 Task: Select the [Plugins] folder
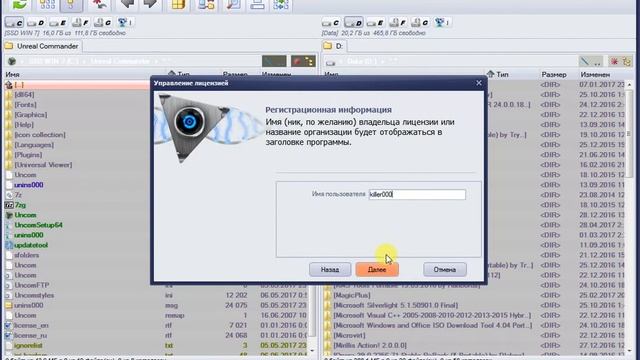pyautogui.click(x=29, y=155)
